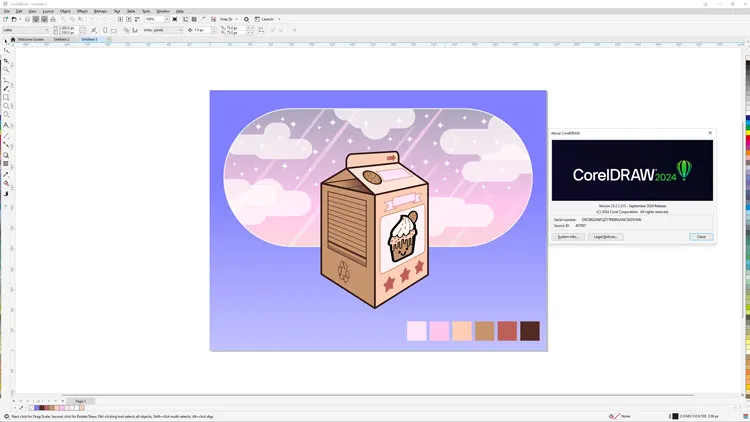Image resolution: width=750 pixels, height=422 pixels.
Task: Open the Options gear icon in toolbar
Action: [x=246, y=19]
